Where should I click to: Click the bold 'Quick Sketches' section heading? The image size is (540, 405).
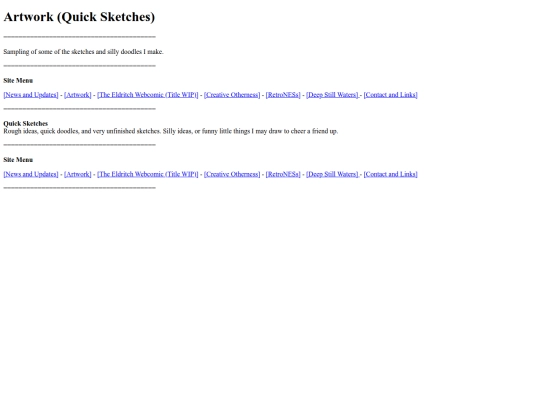pyautogui.click(x=25, y=123)
